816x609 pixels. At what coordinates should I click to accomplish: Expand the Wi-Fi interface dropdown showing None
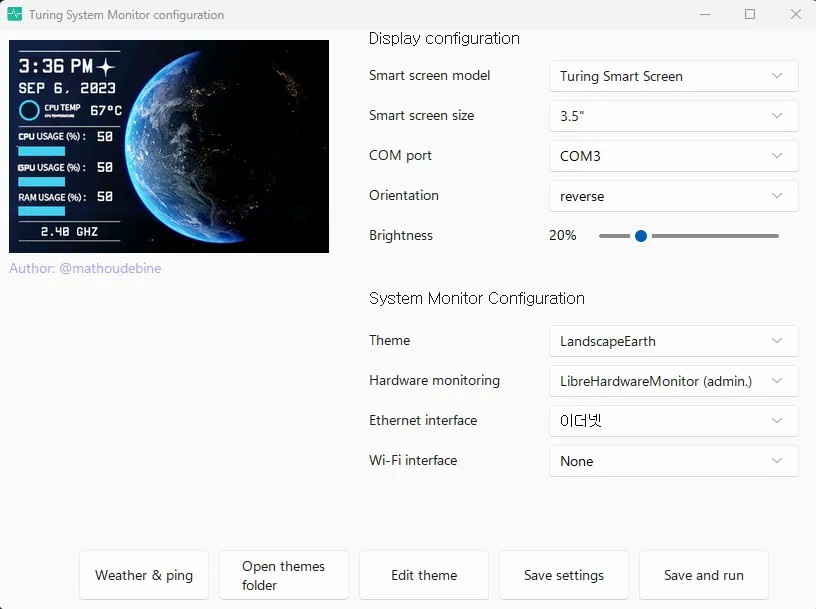pyautogui.click(x=673, y=461)
